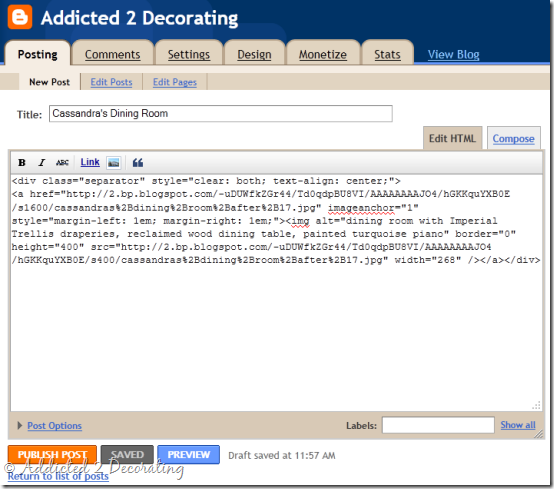Insert an image with the picture icon
The image size is (554, 489).
pos(113,163)
